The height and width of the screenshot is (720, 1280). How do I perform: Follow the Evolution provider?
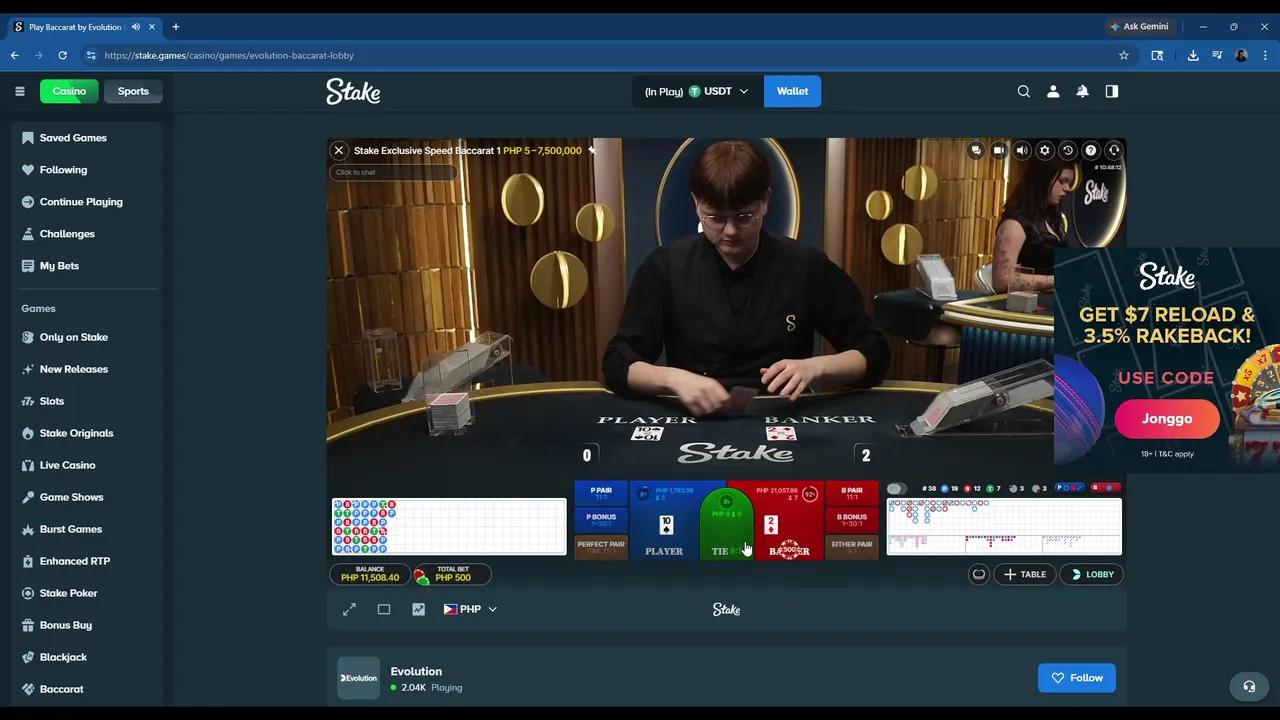point(1077,678)
